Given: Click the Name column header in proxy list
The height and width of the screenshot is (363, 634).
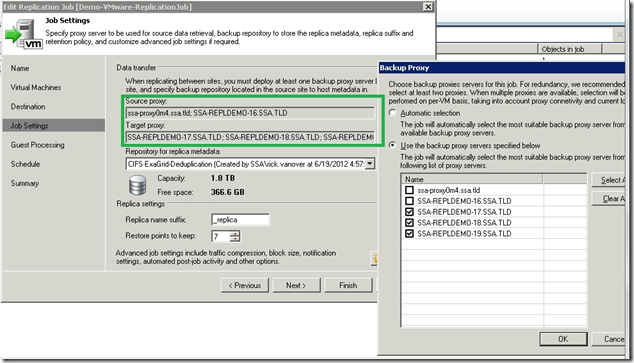Looking at the screenshot, I should point(472,179).
